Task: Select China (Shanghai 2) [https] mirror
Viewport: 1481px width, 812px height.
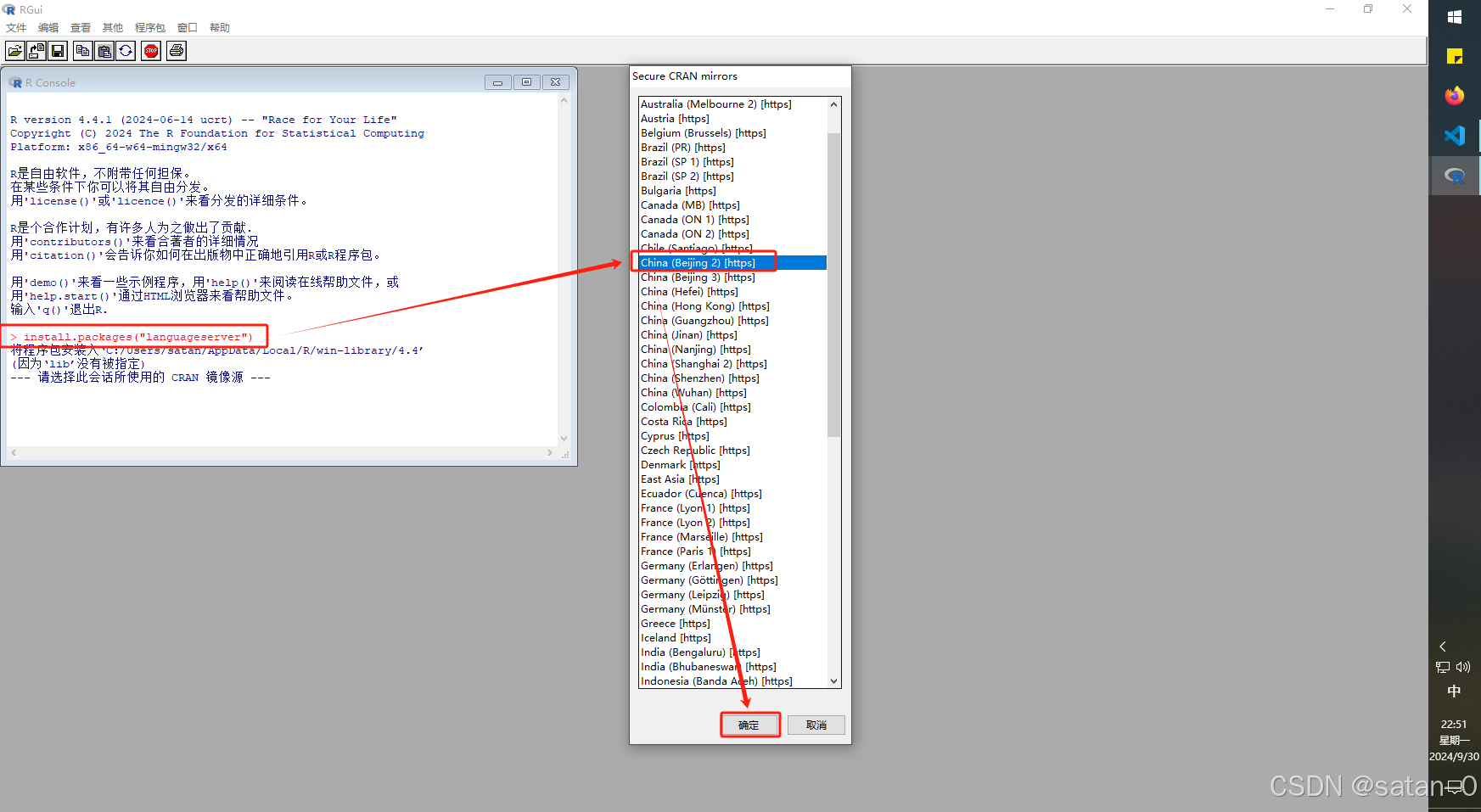Action: point(732,364)
